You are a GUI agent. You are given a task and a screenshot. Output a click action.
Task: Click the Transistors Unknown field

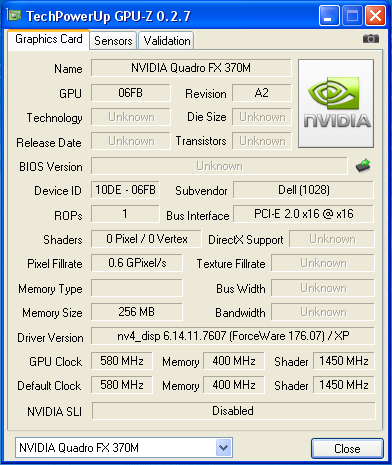262,141
